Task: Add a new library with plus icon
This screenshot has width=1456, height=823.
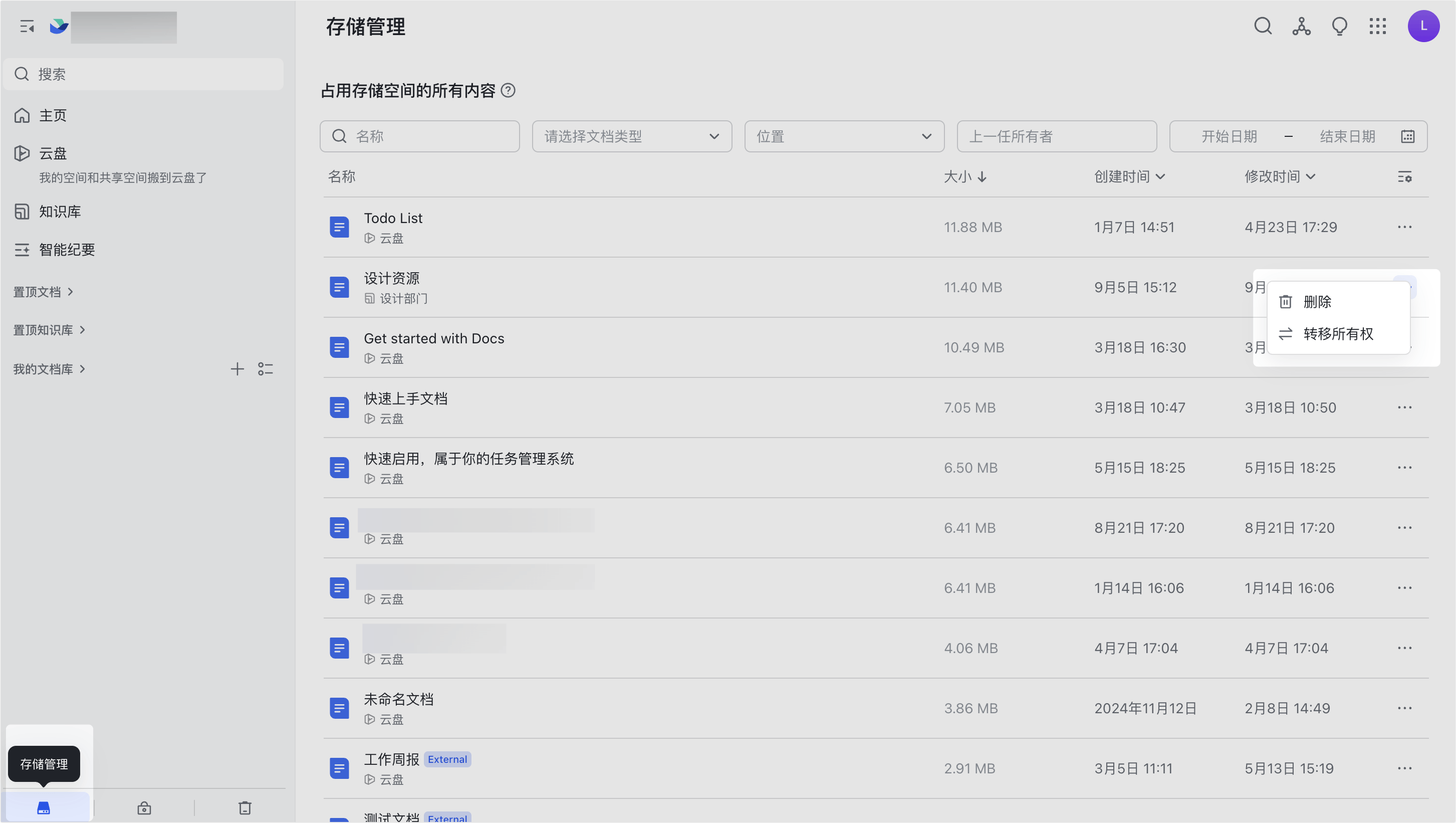Action: 237,369
